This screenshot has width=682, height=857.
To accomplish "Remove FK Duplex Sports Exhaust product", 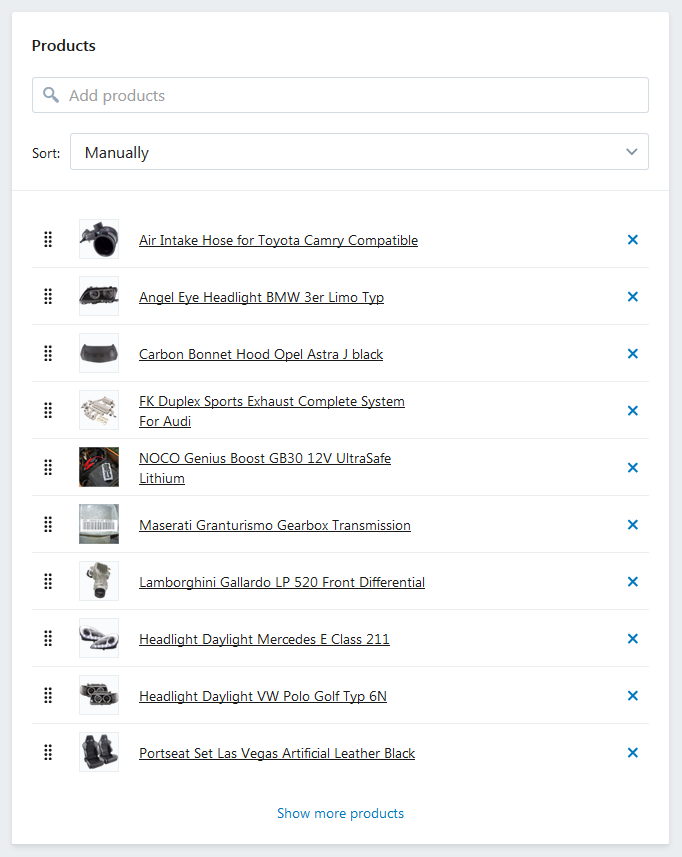I will click(x=632, y=410).
